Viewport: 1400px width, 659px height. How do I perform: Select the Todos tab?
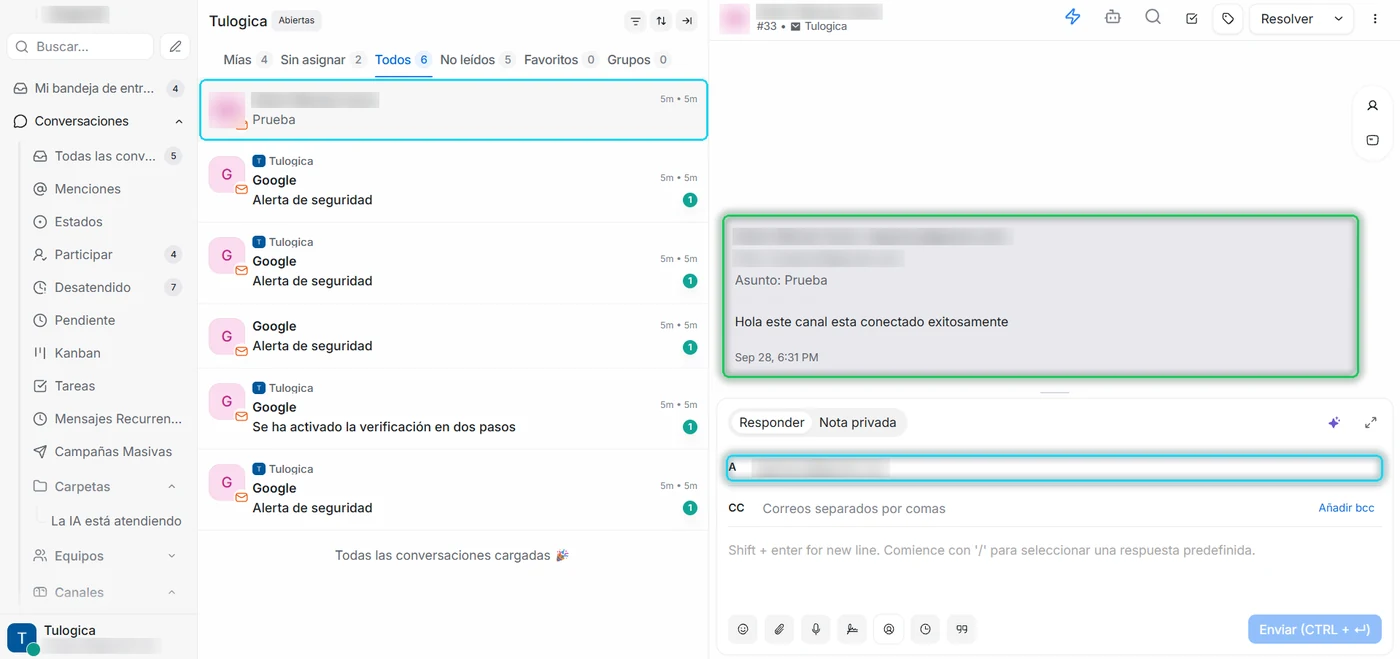[402, 60]
